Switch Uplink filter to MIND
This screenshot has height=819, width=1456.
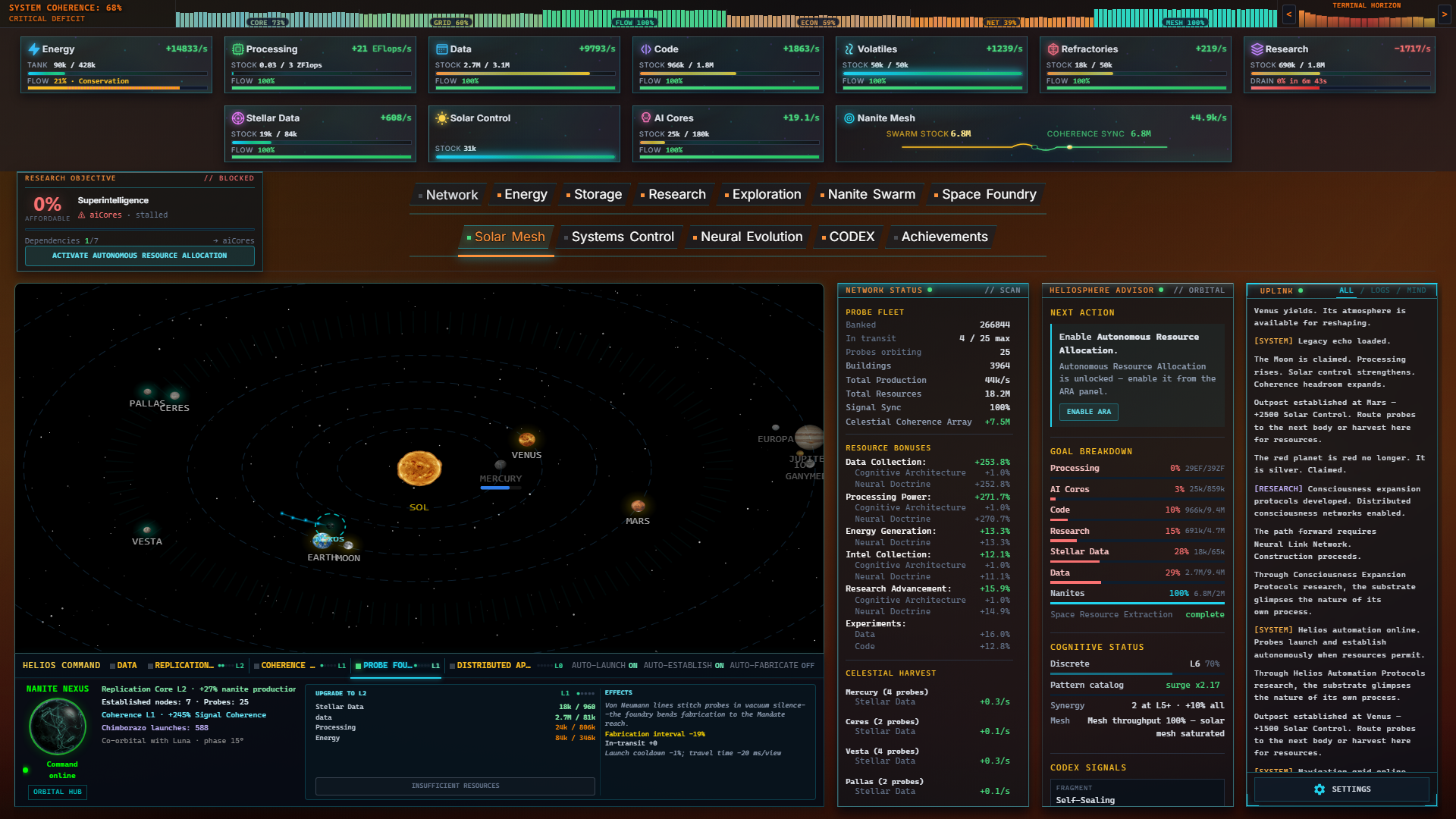click(x=1417, y=290)
